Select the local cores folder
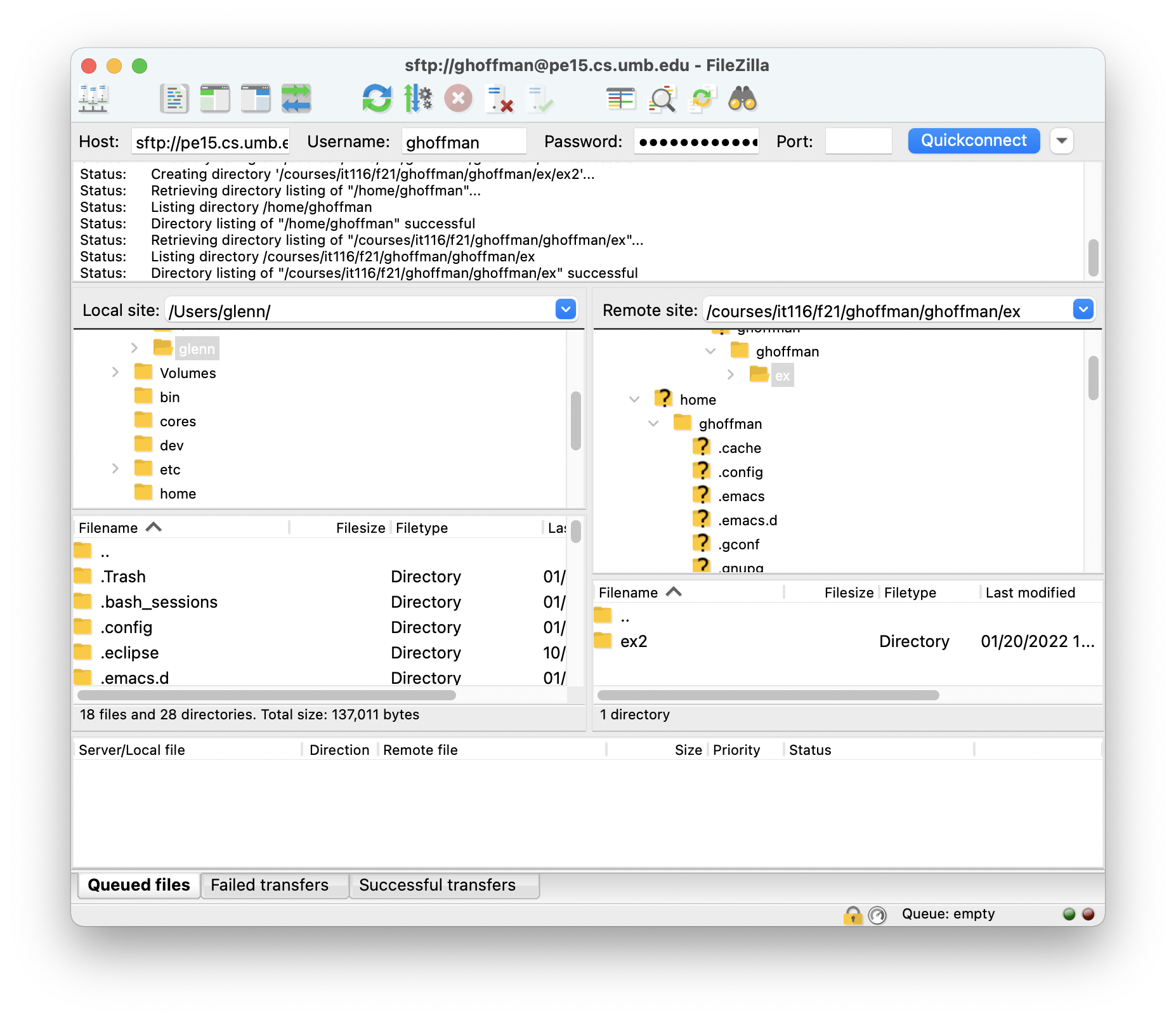Image resolution: width=1176 pixels, height=1020 pixels. 178,421
